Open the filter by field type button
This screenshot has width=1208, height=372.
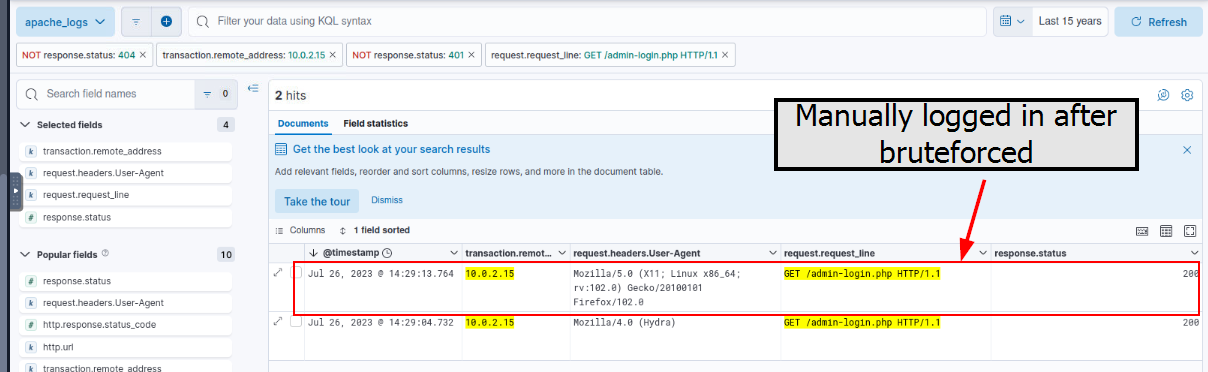pos(214,93)
